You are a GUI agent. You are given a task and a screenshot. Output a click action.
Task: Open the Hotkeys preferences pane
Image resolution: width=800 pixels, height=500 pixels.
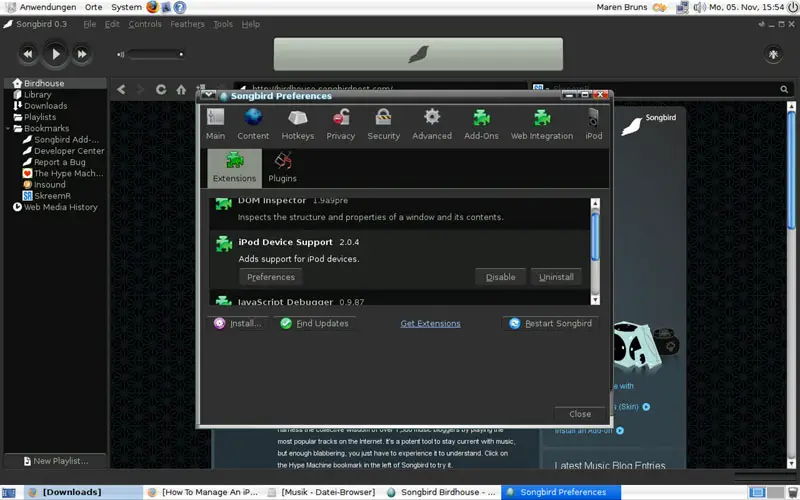298,124
